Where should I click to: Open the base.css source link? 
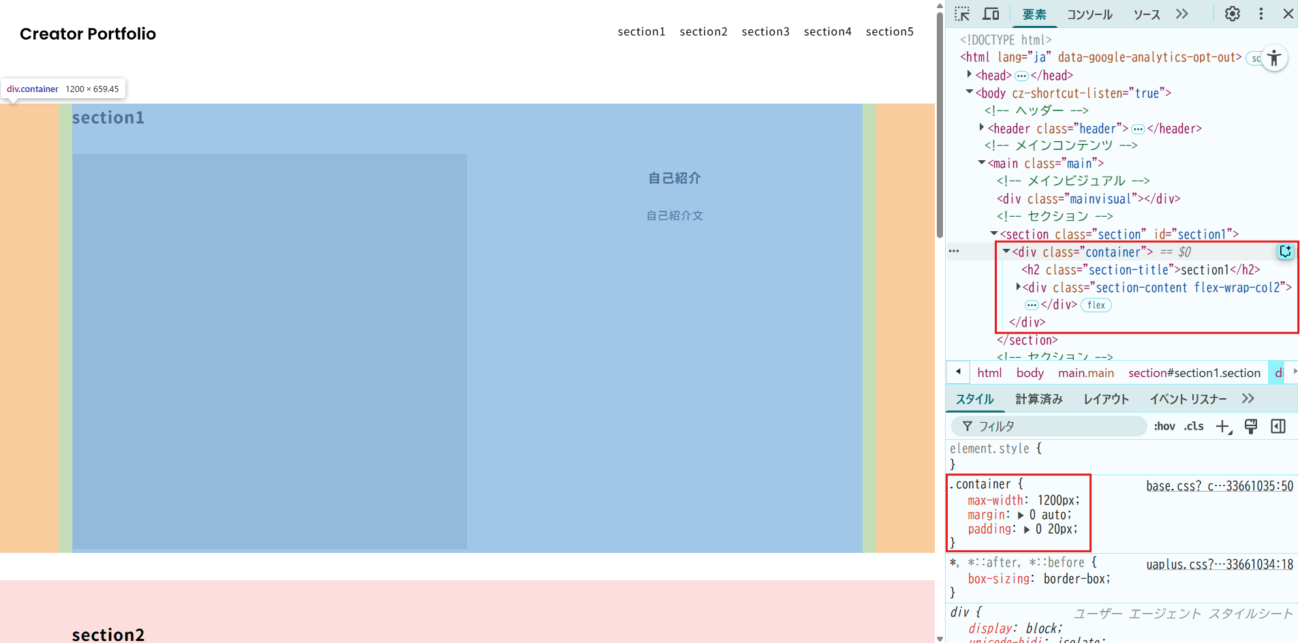pyautogui.click(x=1219, y=486)
